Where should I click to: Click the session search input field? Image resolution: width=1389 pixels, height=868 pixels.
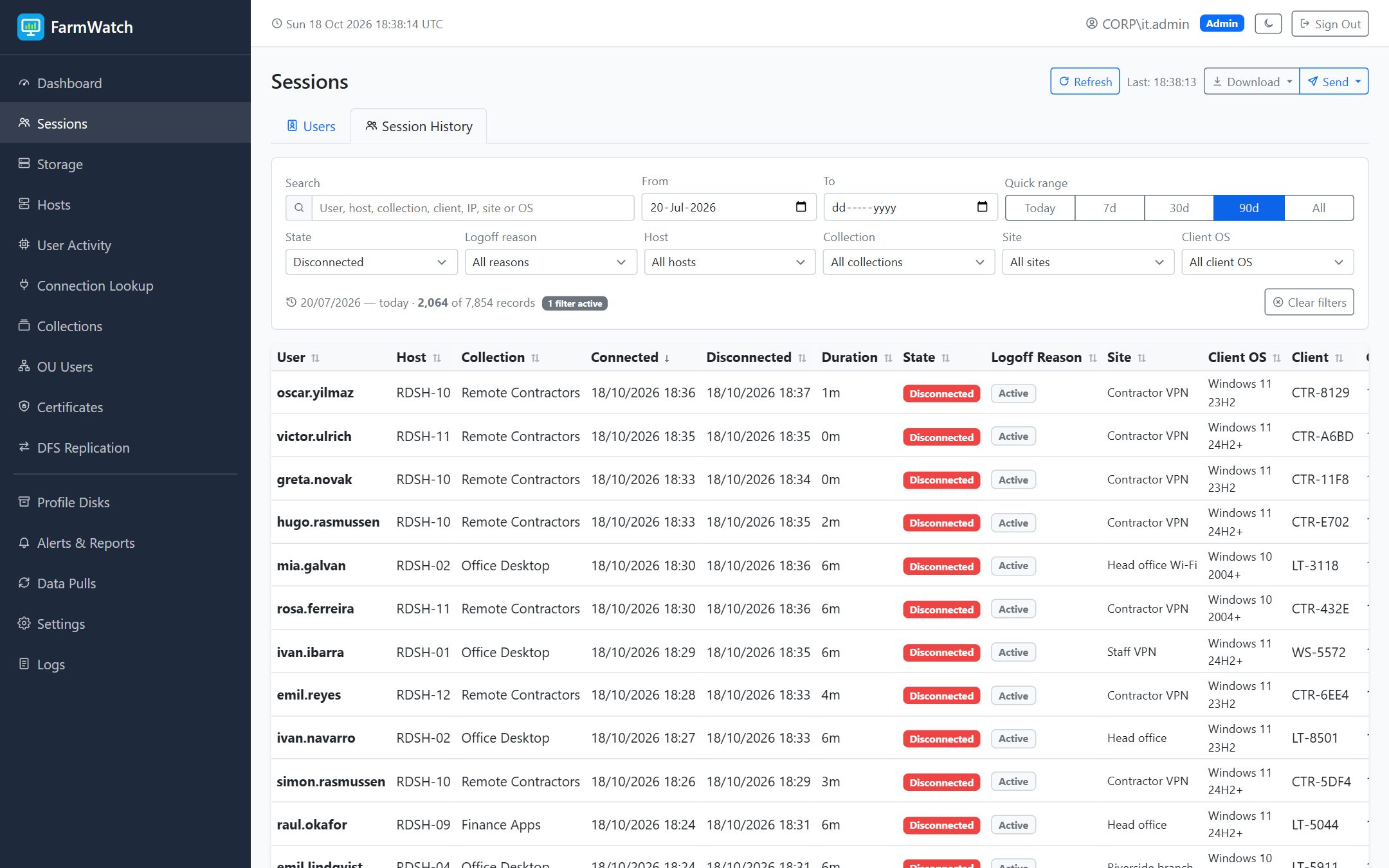(473, 208)
